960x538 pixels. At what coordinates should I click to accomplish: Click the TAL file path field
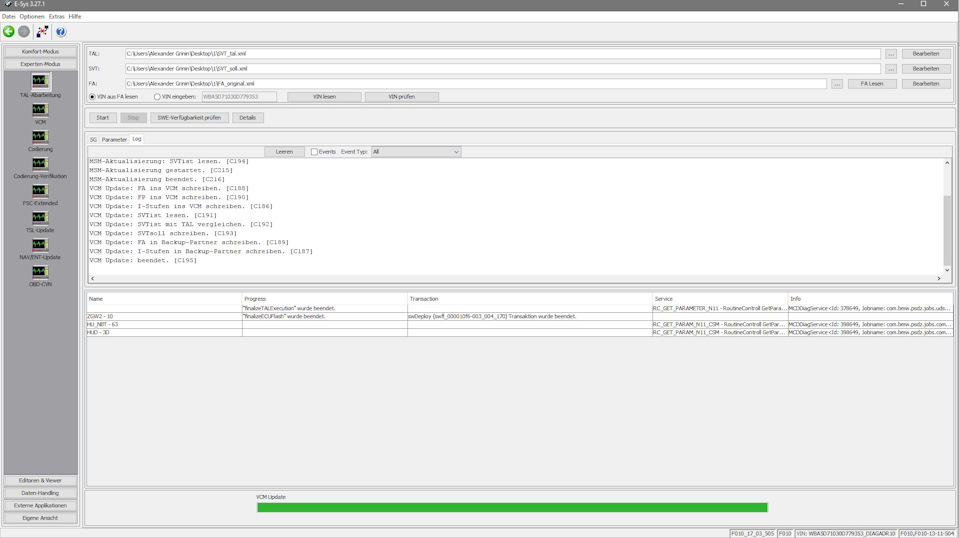click(x=503, y=54)
